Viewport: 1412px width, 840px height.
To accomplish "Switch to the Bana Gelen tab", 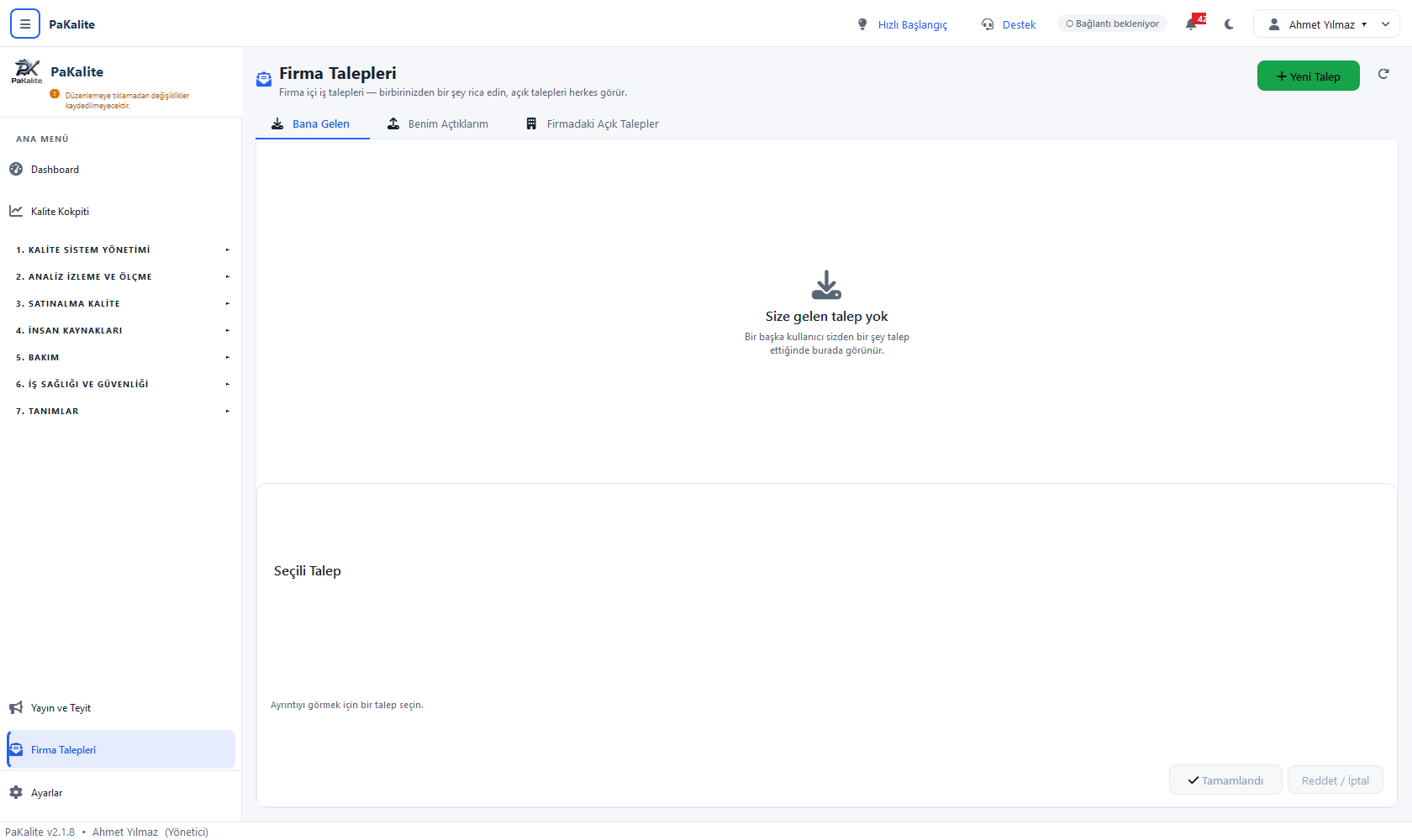I will 313,123.
